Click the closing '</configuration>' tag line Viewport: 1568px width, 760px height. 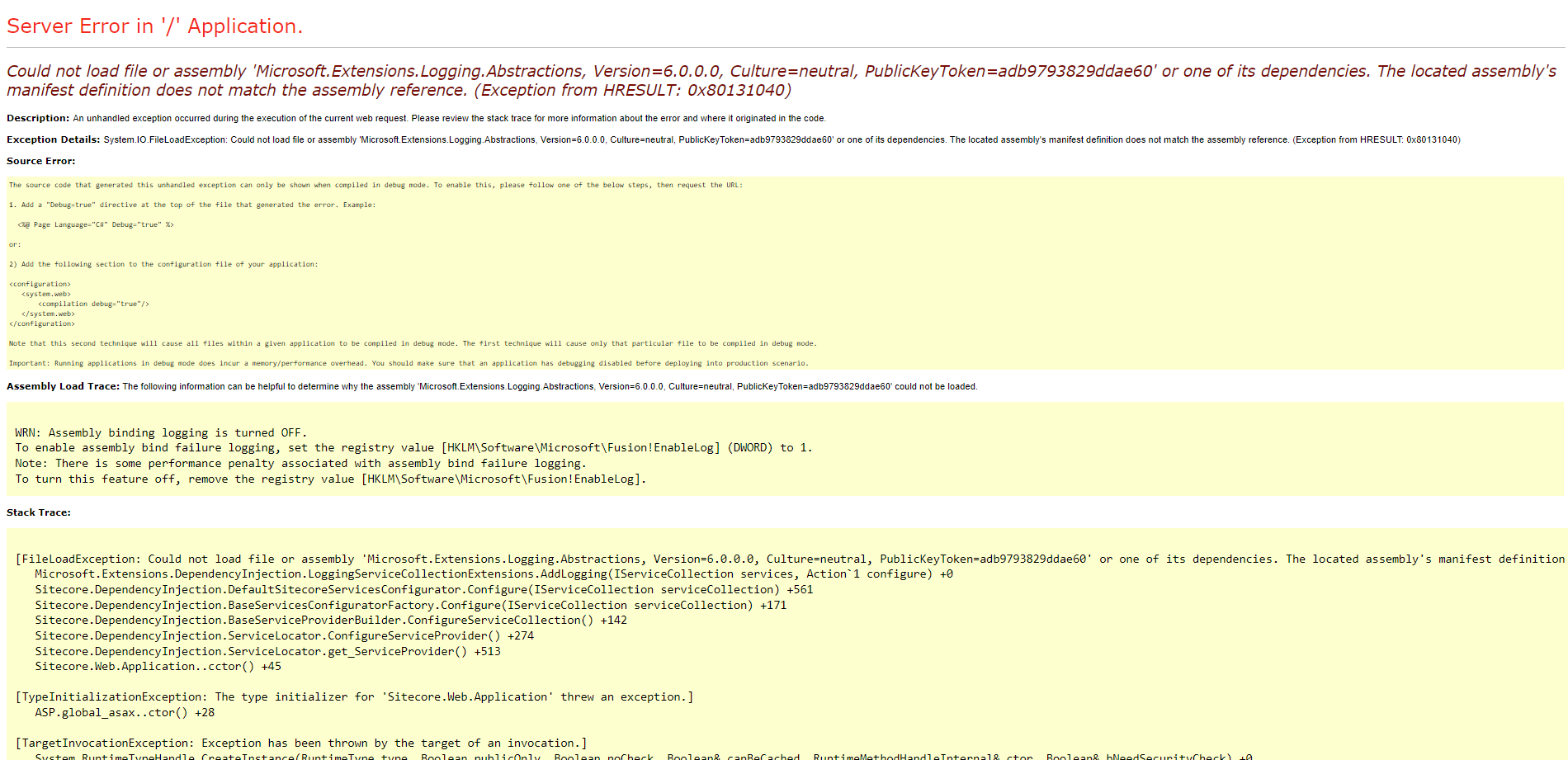tap(42, 323)
